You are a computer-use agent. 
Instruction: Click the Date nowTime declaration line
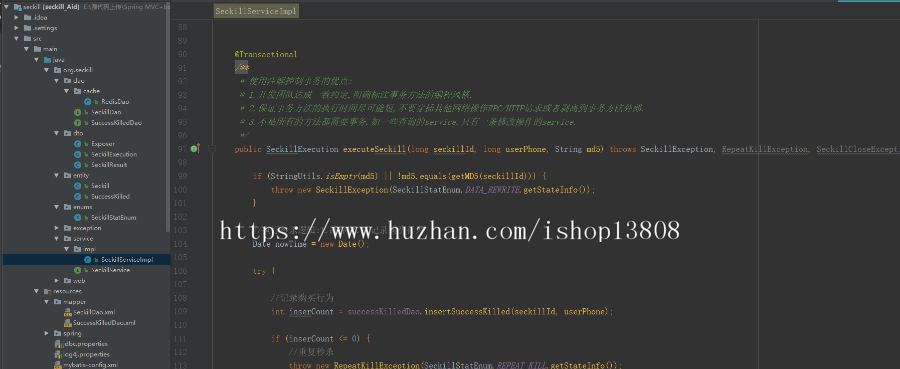312,244
